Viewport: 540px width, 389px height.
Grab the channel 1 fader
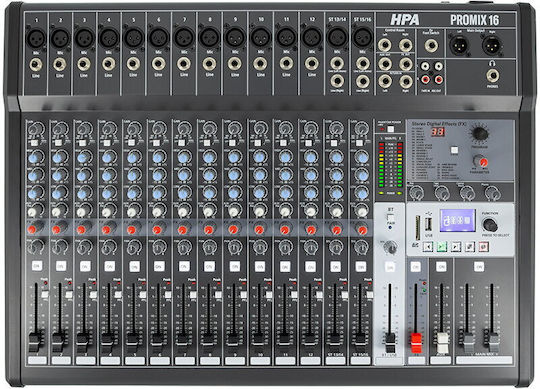[35, 341]
